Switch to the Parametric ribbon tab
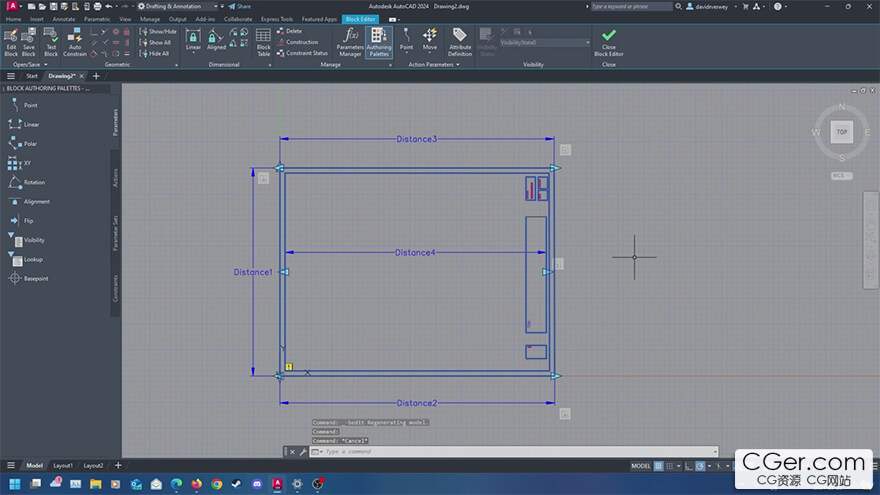The width and height of the screenshot is (880, 495). pyautogui.click(x=97, y=19)
